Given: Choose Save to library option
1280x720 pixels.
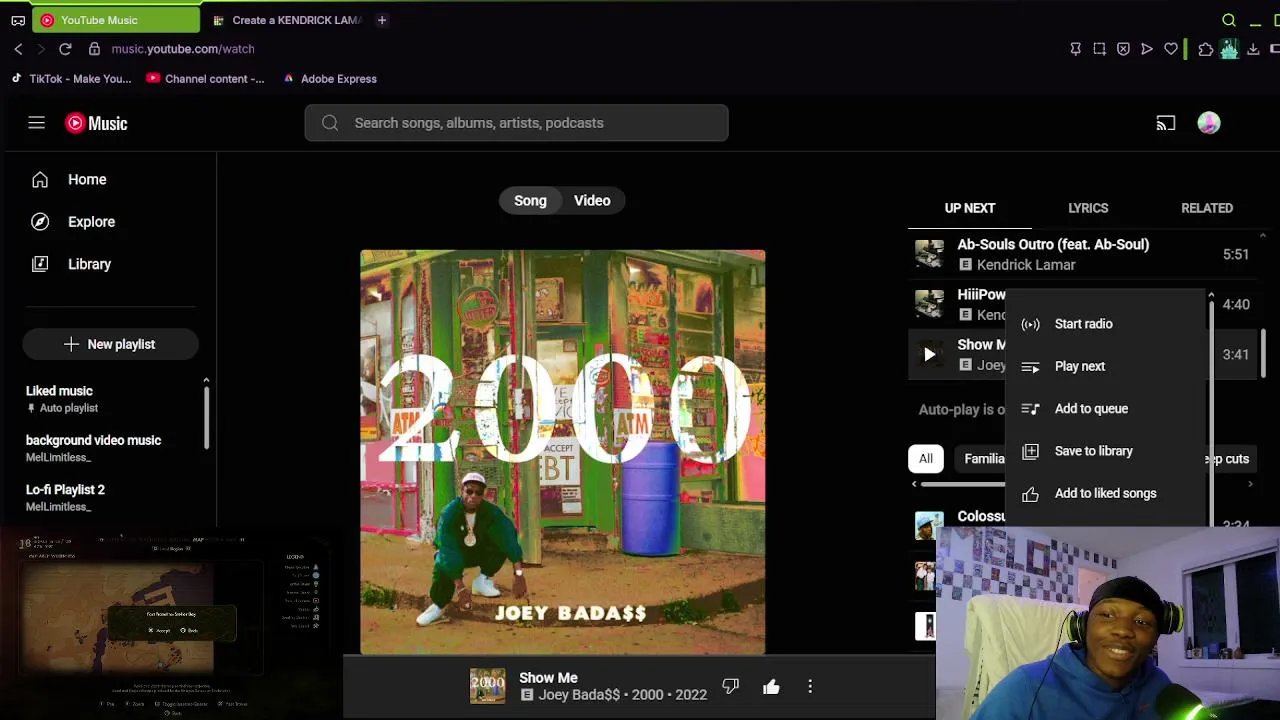Looking at the screenshot, I should click(1105, 451).
